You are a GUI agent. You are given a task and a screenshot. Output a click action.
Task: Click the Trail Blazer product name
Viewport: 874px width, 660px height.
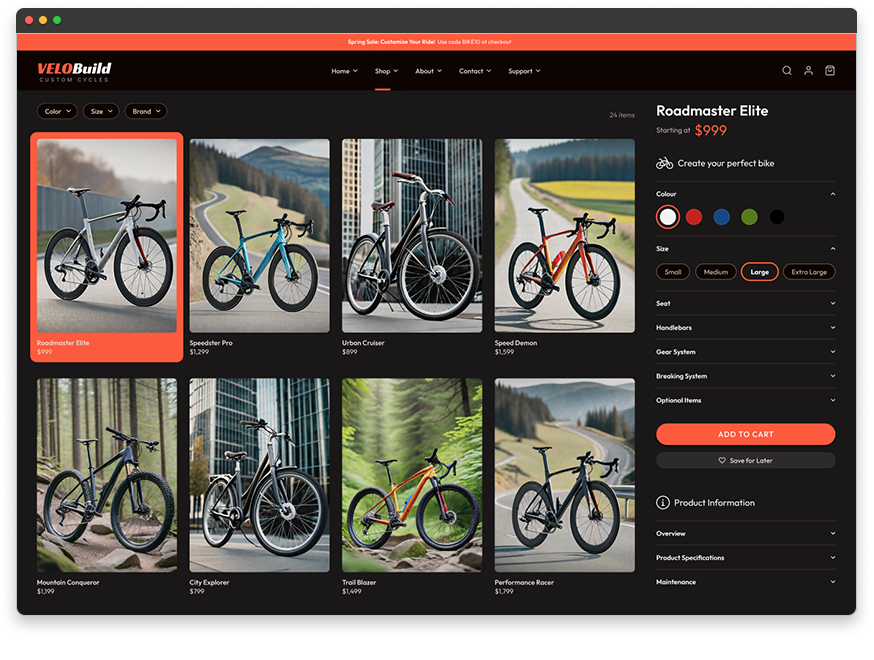359,583
